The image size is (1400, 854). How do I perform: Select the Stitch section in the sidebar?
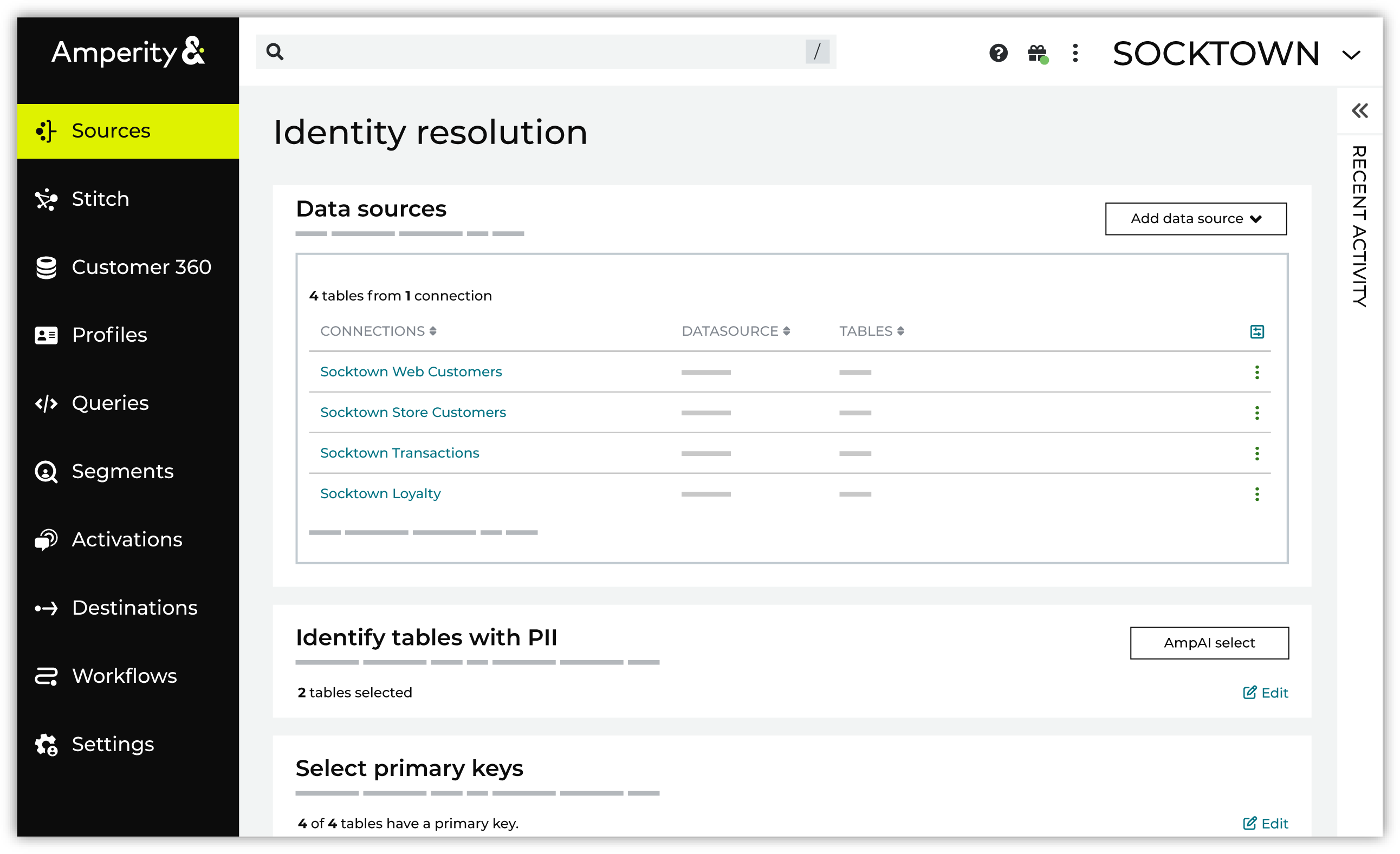tap(100, 199)
